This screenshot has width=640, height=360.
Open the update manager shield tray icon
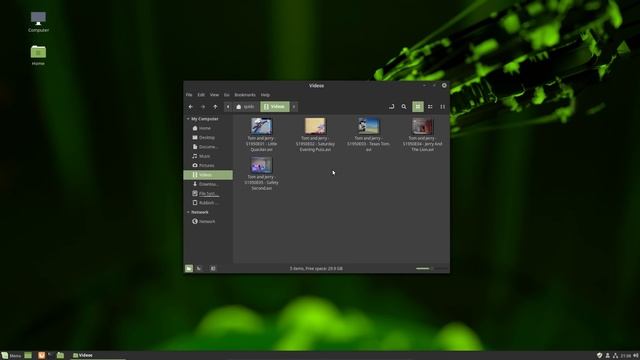[x=600, y=356]
